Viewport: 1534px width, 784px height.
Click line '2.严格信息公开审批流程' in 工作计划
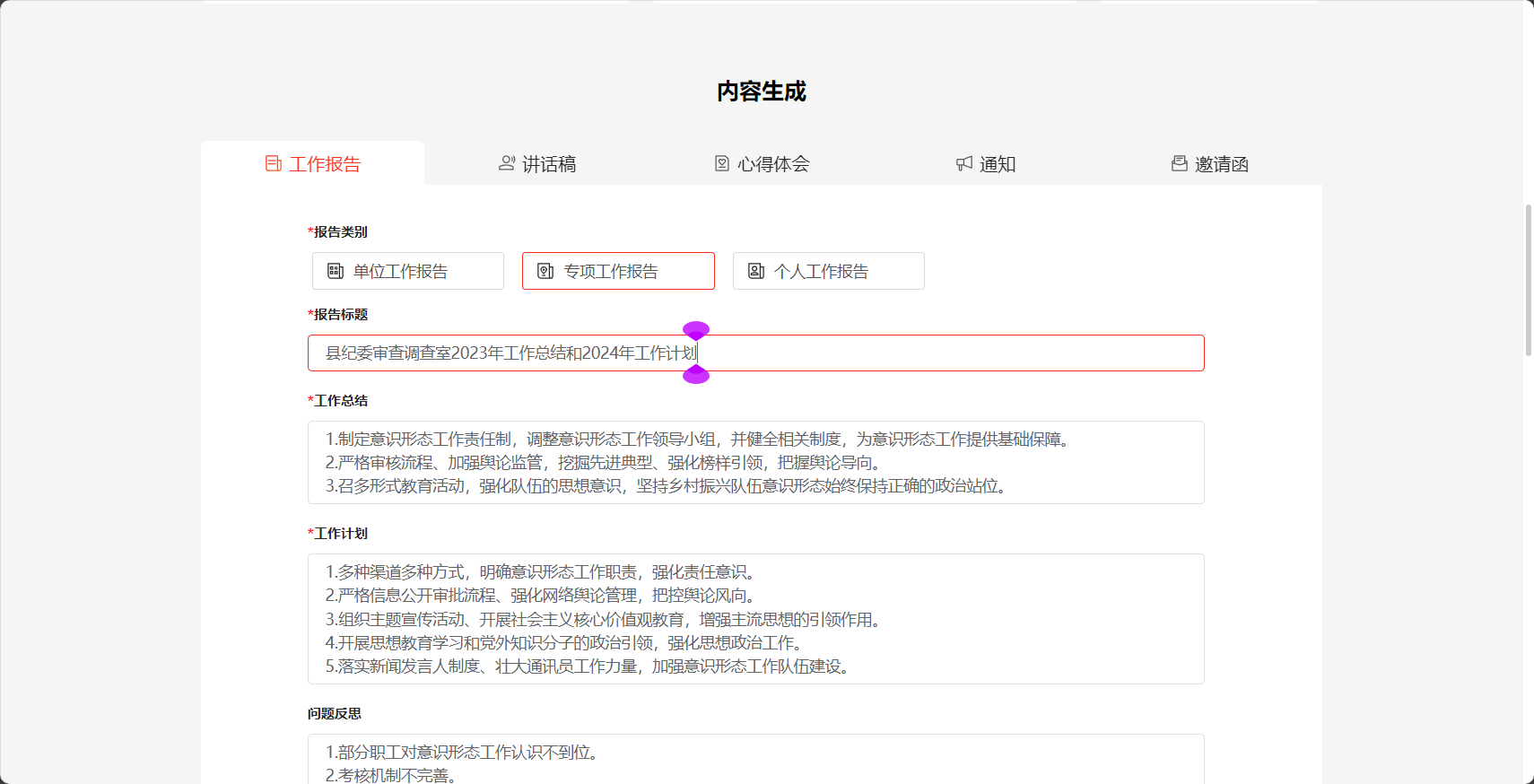(x=543, y=595)
